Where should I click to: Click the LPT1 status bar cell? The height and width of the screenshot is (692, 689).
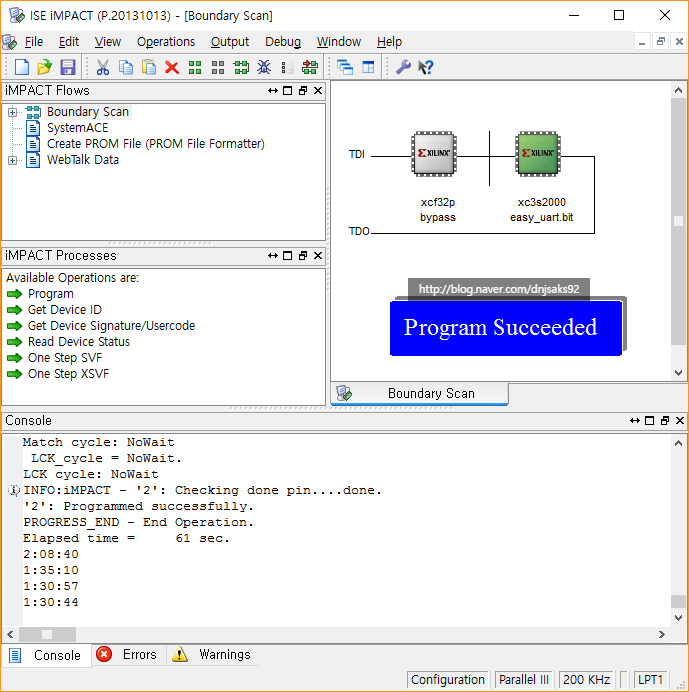pos(651,680)
